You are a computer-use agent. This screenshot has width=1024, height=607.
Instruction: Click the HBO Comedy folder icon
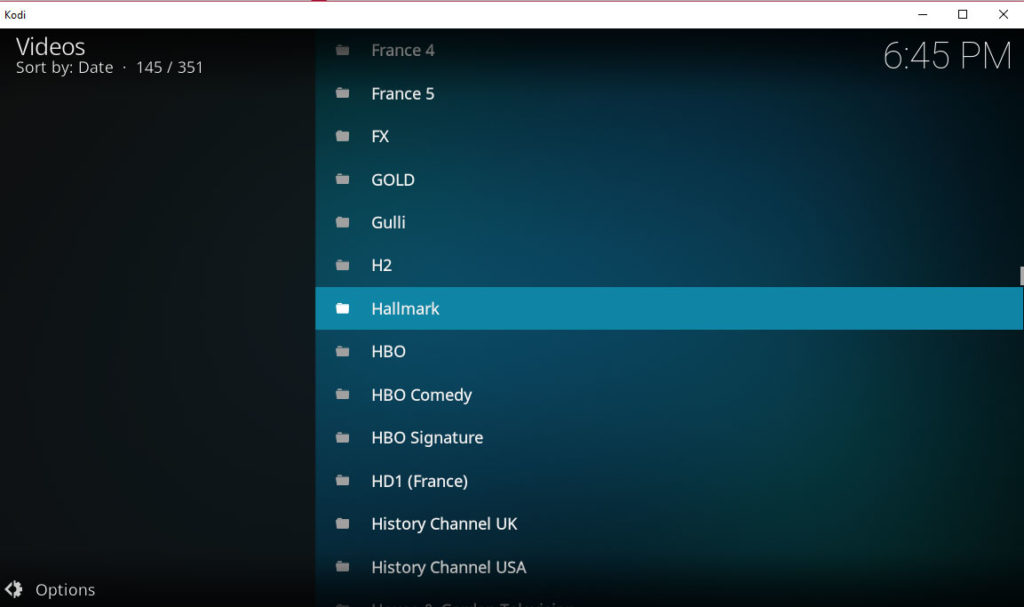point(342,394)
